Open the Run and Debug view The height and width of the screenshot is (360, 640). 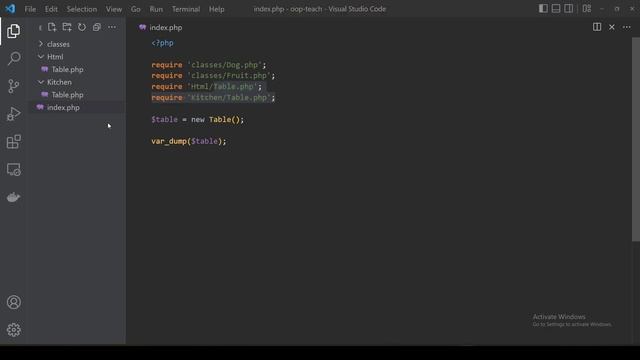click(13, 114)
